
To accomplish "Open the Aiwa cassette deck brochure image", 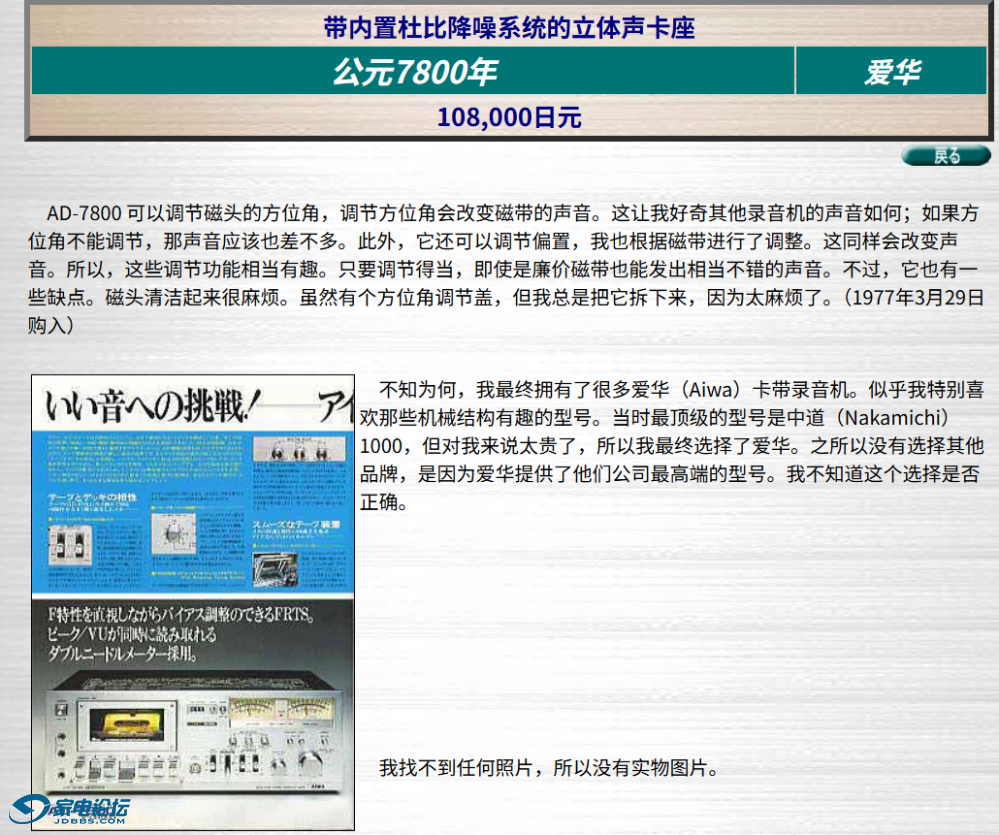I will [193, 603].
